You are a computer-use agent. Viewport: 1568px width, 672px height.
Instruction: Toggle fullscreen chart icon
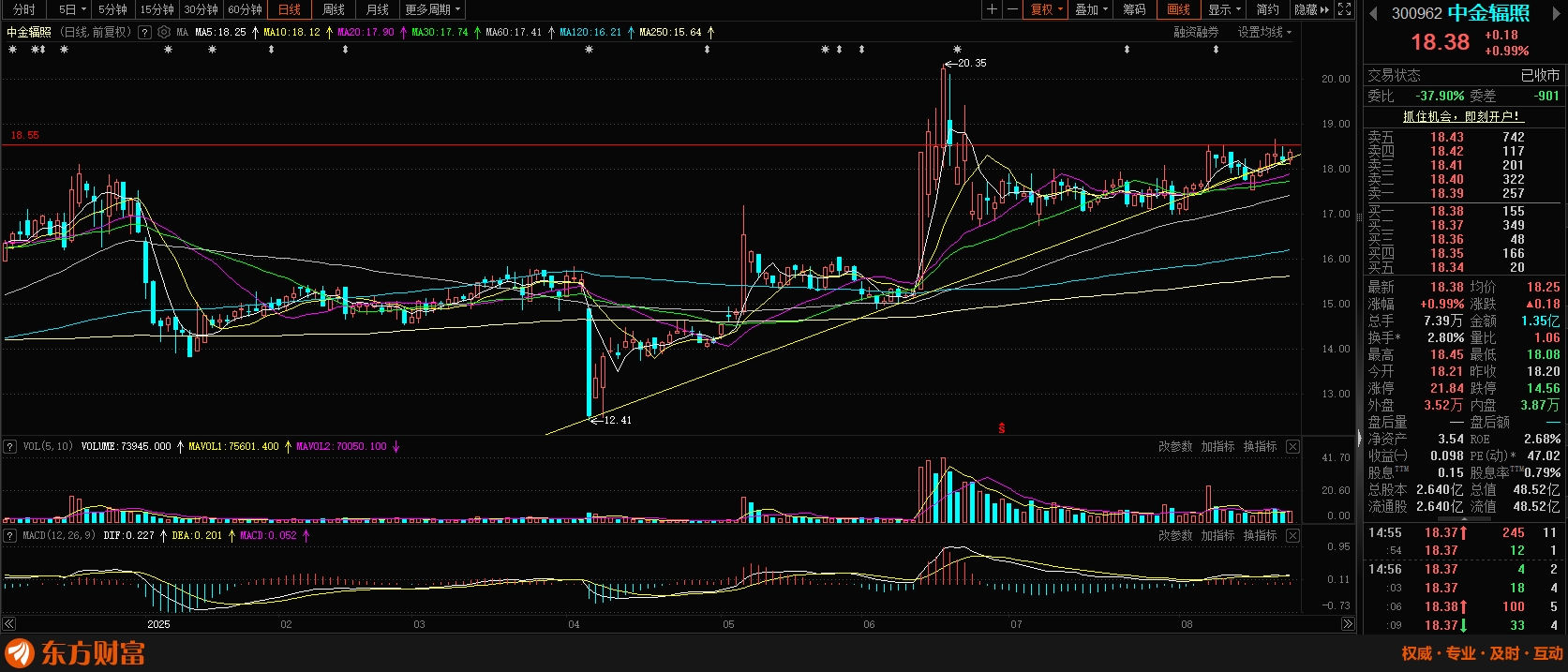pyautogui.click(x=1344, y=9)
